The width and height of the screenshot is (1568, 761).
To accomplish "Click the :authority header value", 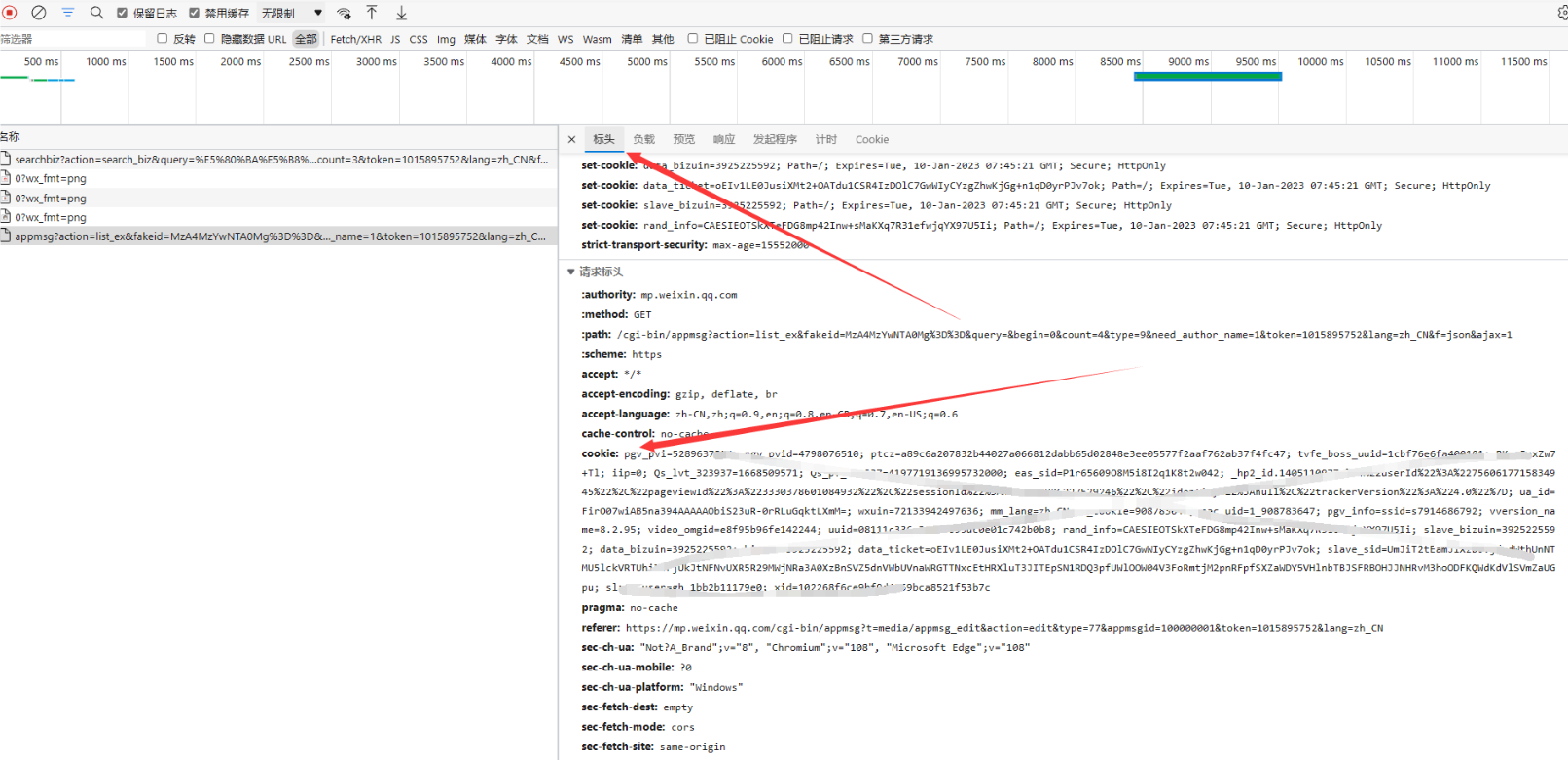I will (688, 295).
